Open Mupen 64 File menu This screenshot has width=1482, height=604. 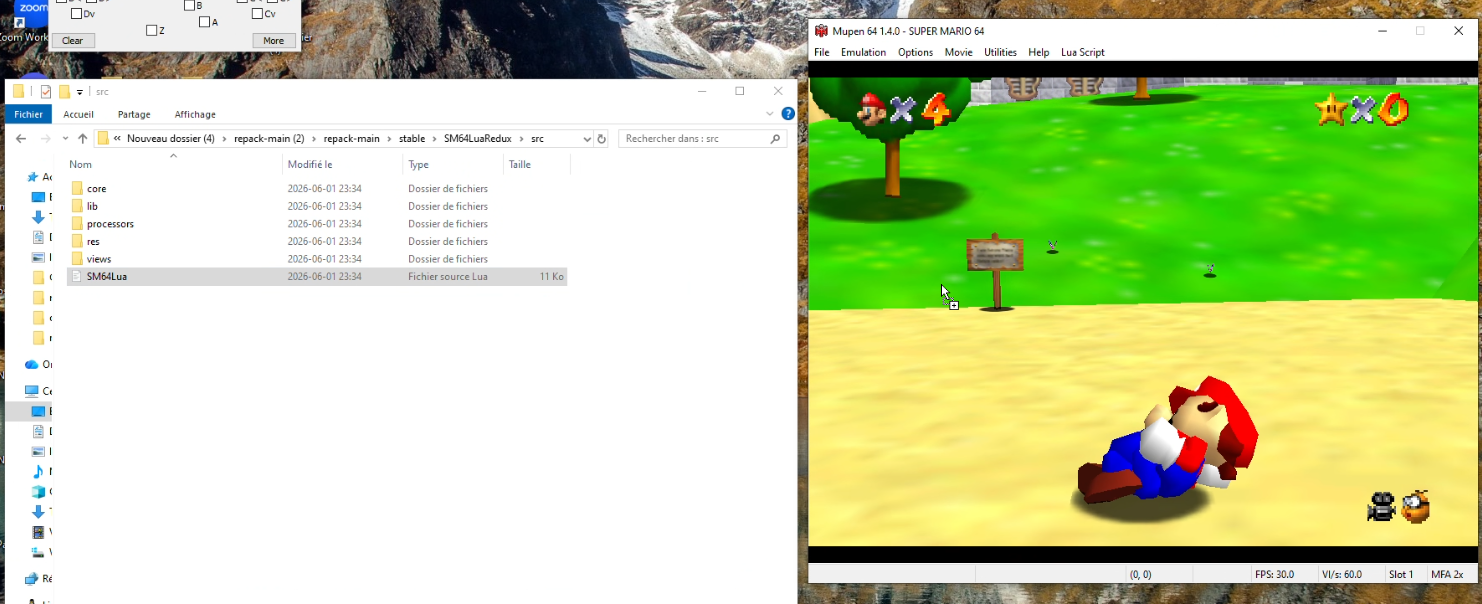point(822,52)
